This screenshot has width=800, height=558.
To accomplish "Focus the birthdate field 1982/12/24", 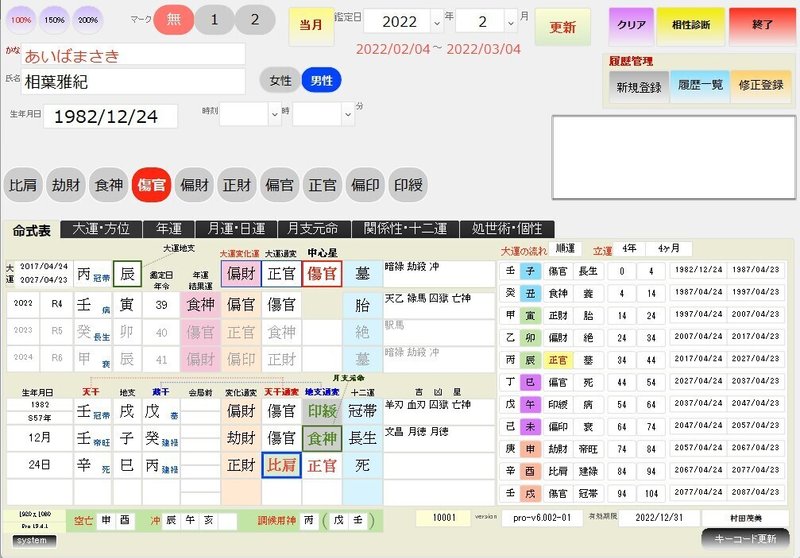I will tap(111, 116).
